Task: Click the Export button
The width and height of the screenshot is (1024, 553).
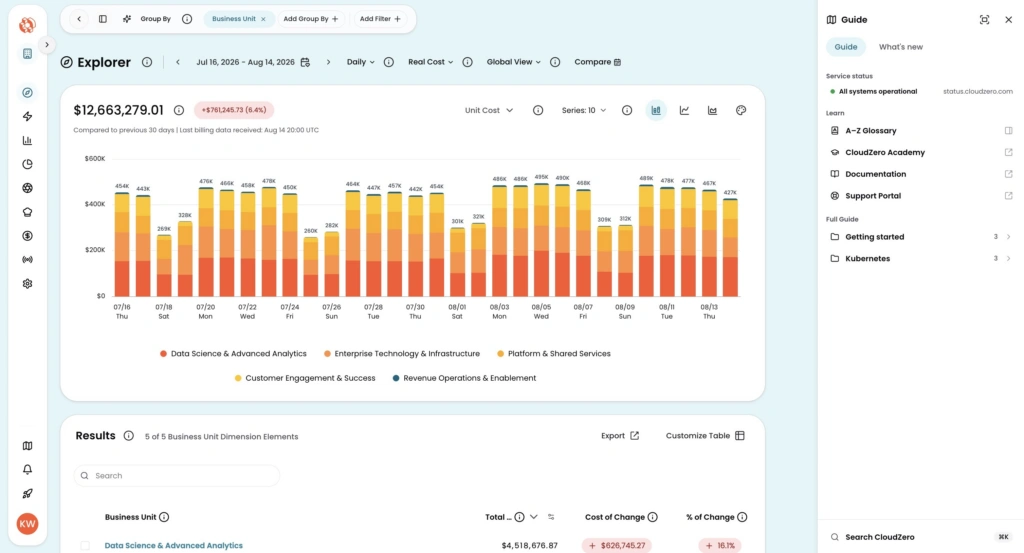Action: click(x=620, y=435)
